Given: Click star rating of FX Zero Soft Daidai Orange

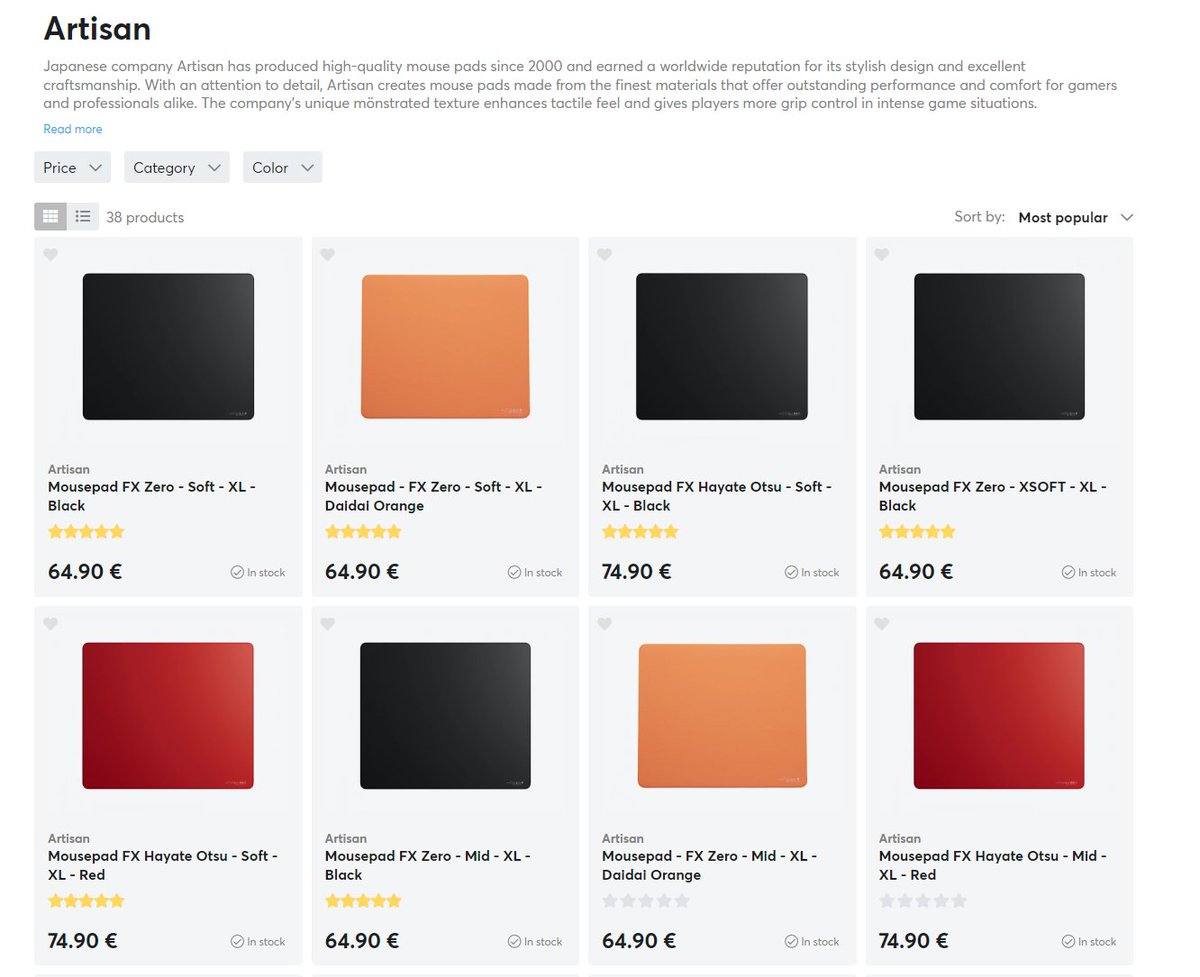Looking at the screenshot, I should [x=363, y=532].
